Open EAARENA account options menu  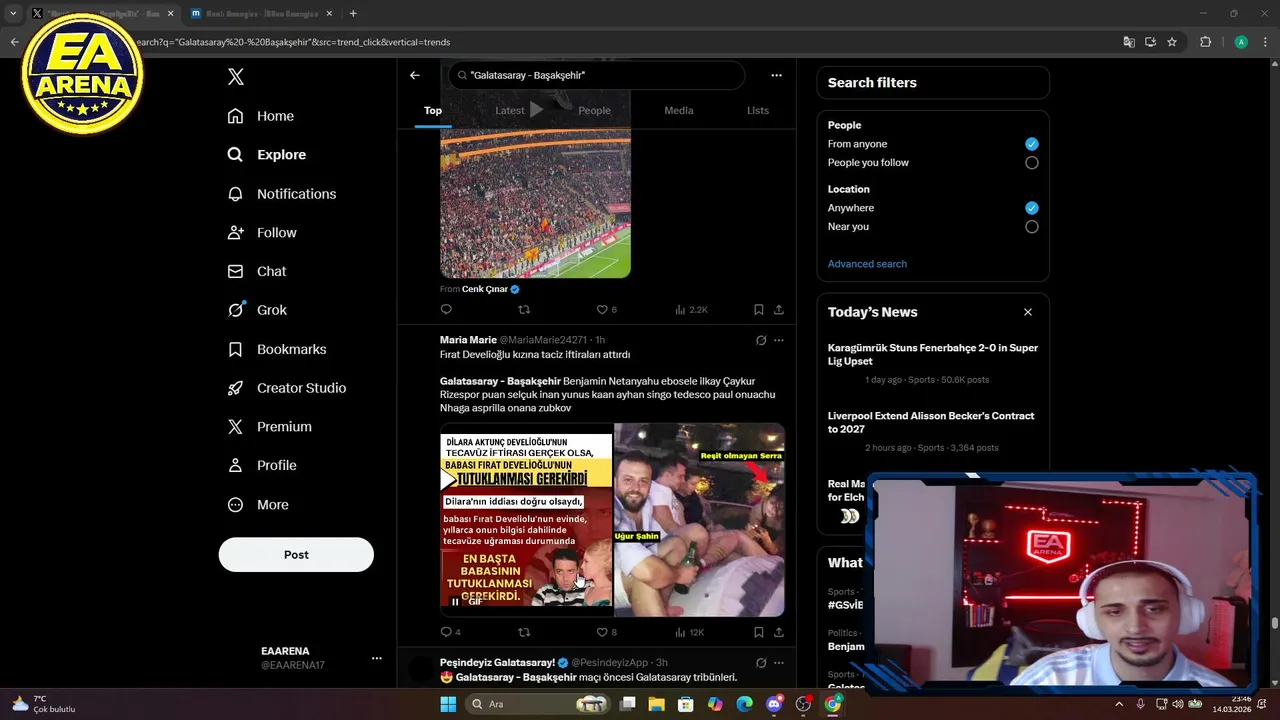tap(376, 658)
